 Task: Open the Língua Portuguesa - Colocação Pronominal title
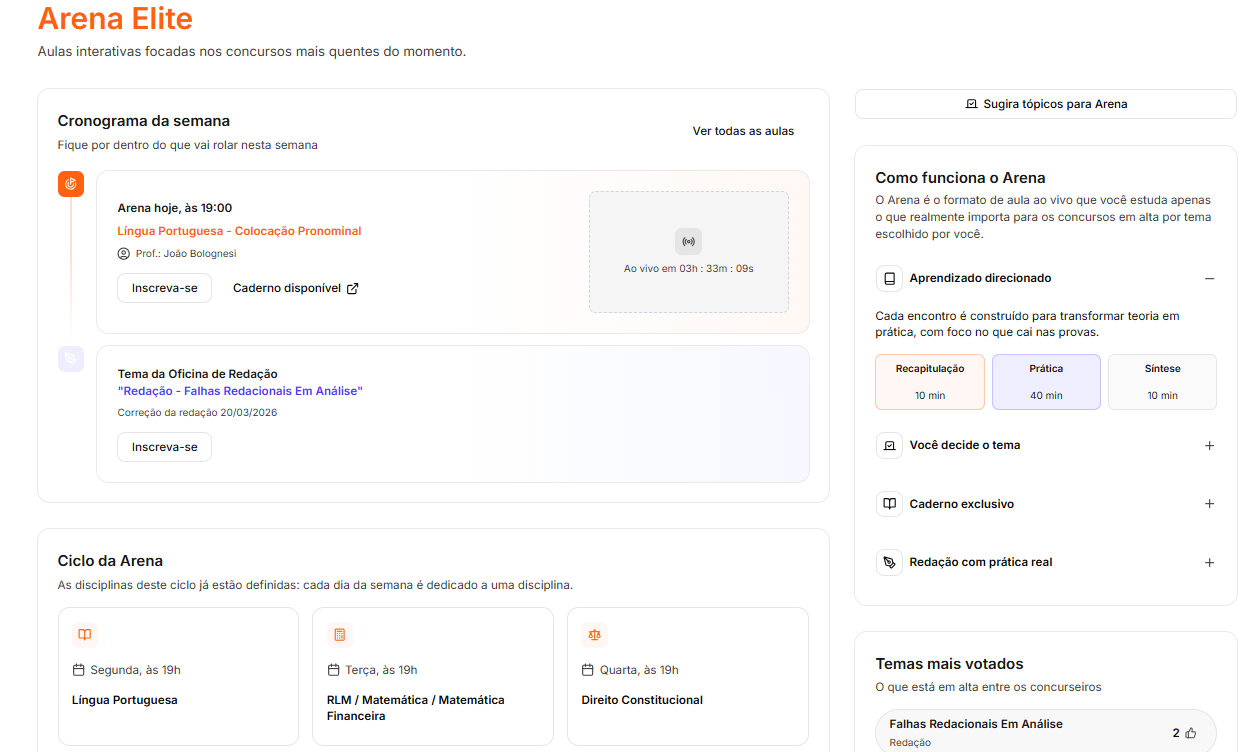[x=239, y=231]
